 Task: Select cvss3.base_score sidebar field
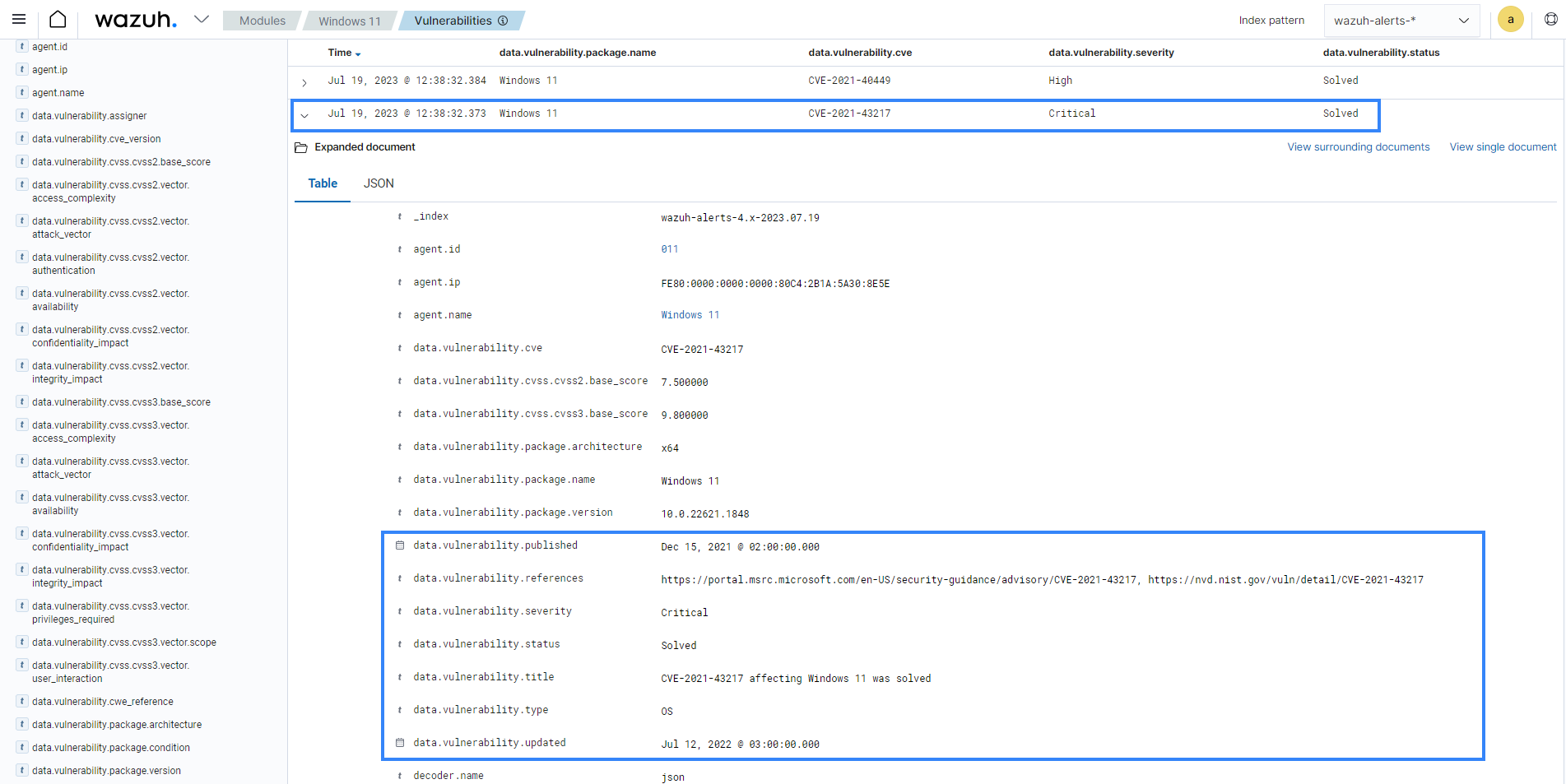pos(121,402)
